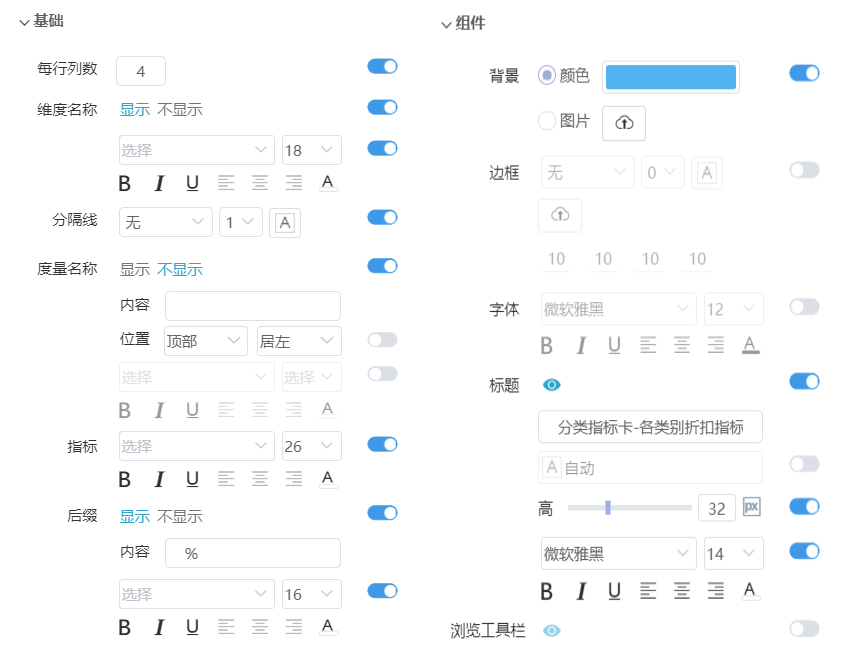Open position dropdown 顶部
This screenshot has width=844, height=656.
click(x=206, y=341)
